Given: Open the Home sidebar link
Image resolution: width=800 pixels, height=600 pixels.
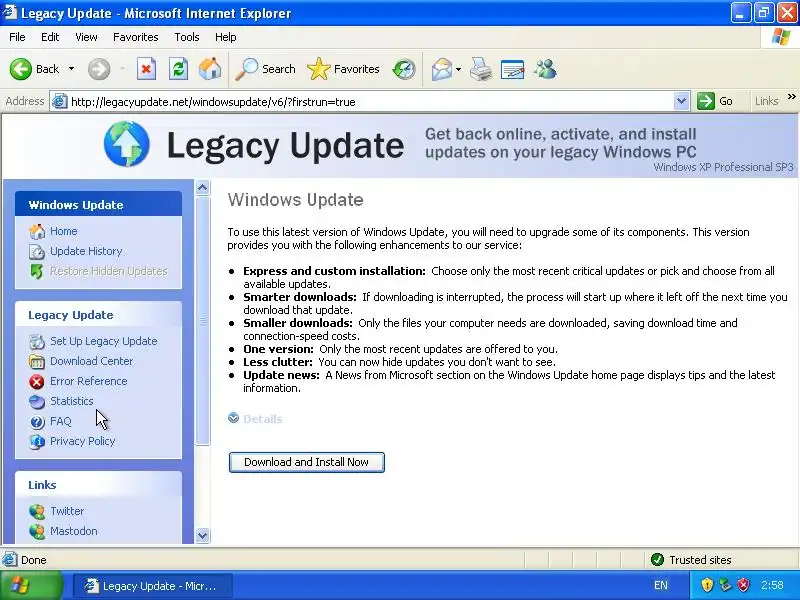Looking at the screenshot, I should pyautogui.click(x=64, y=231).
